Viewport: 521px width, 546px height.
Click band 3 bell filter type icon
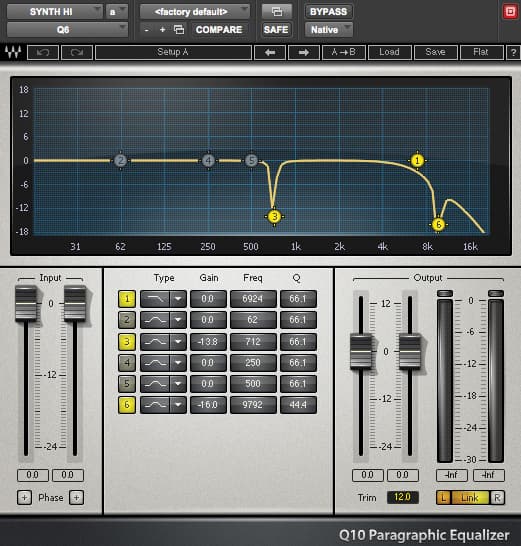(155, 342)
